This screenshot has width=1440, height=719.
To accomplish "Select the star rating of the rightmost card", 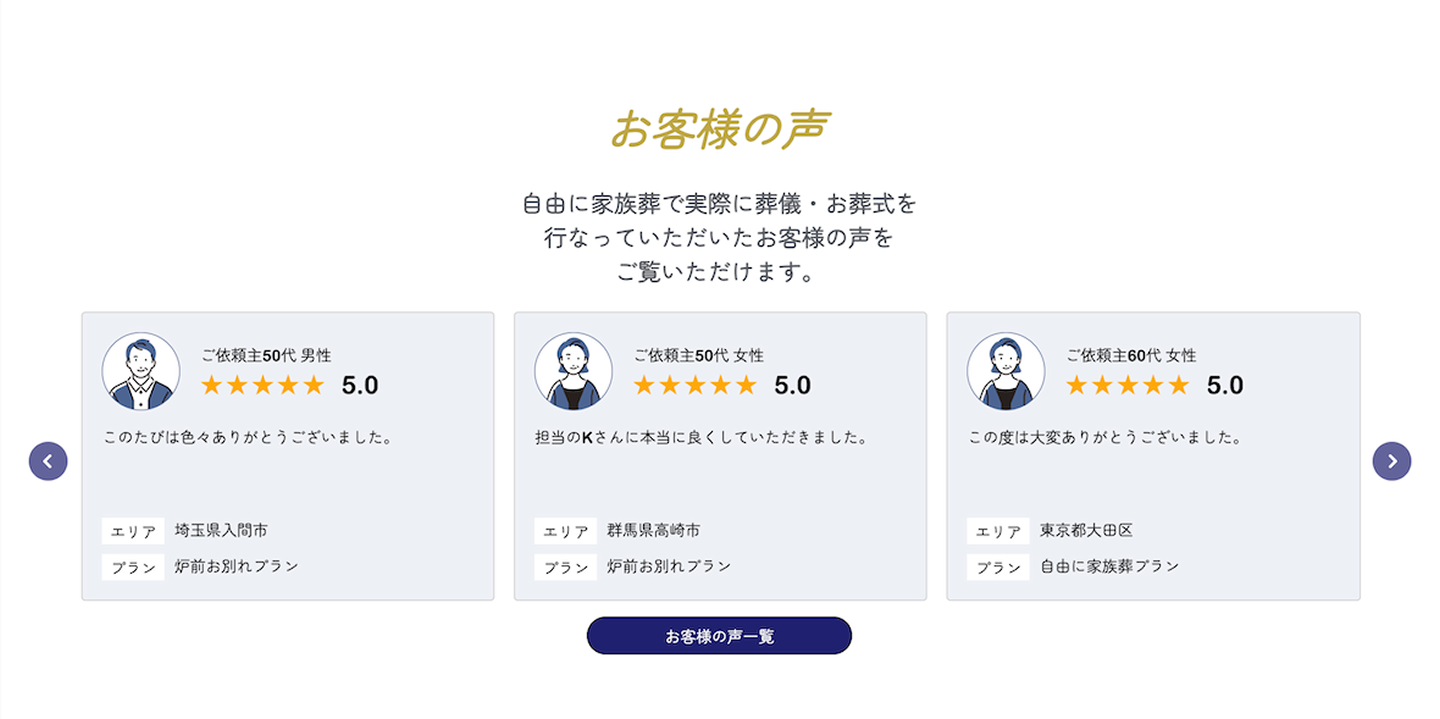I will click(1128, 385).
